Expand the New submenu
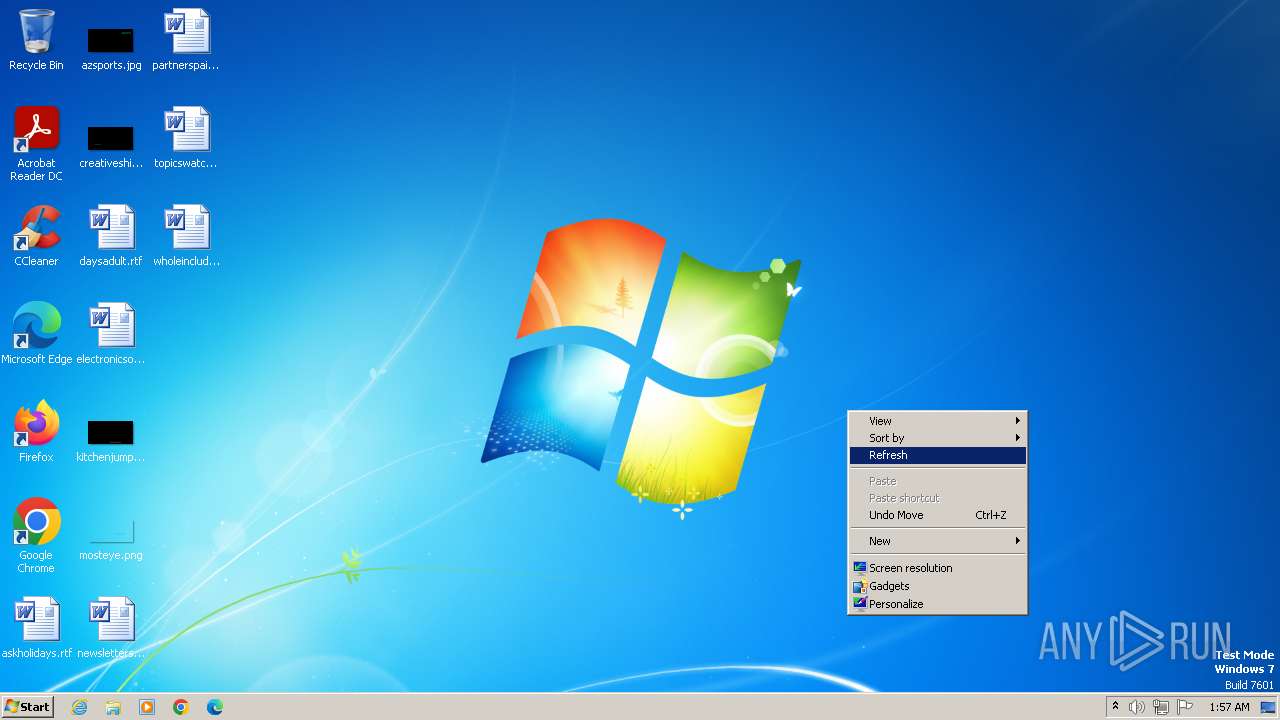This screenshot has height=720, width=1280. tap(937, 541)
